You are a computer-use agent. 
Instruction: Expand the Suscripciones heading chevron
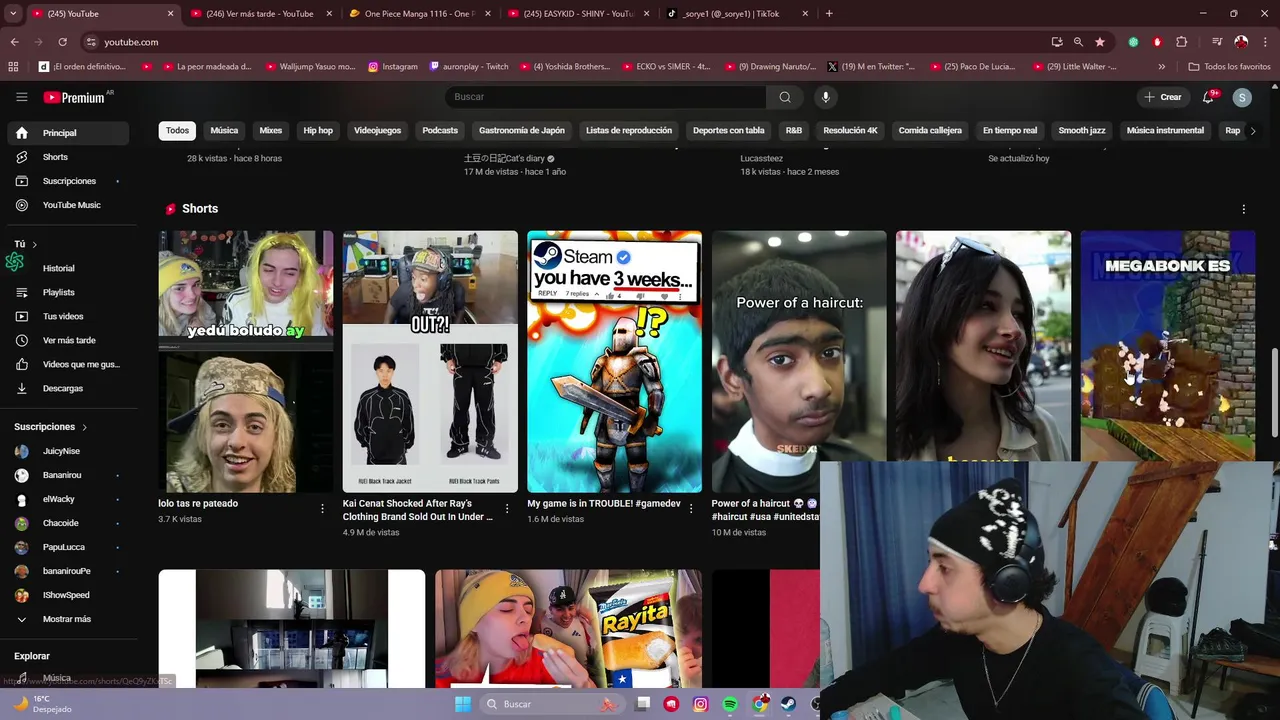tap(84, 427)
